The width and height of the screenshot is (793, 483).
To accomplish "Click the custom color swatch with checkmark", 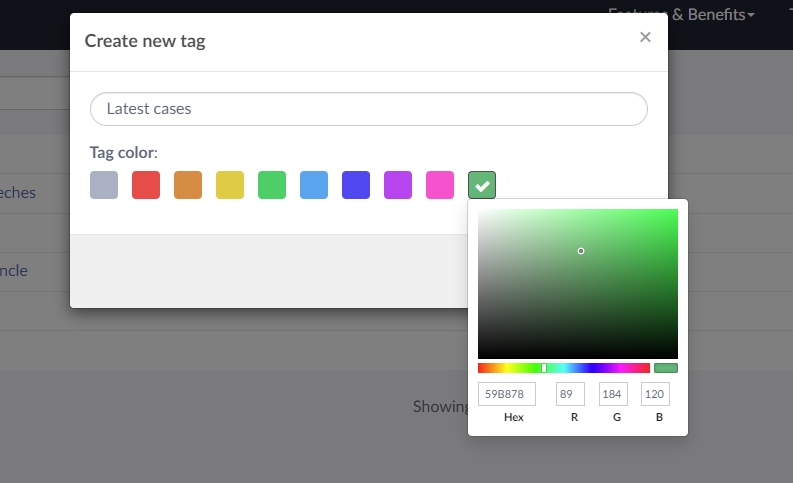I will tap(482, 185).
